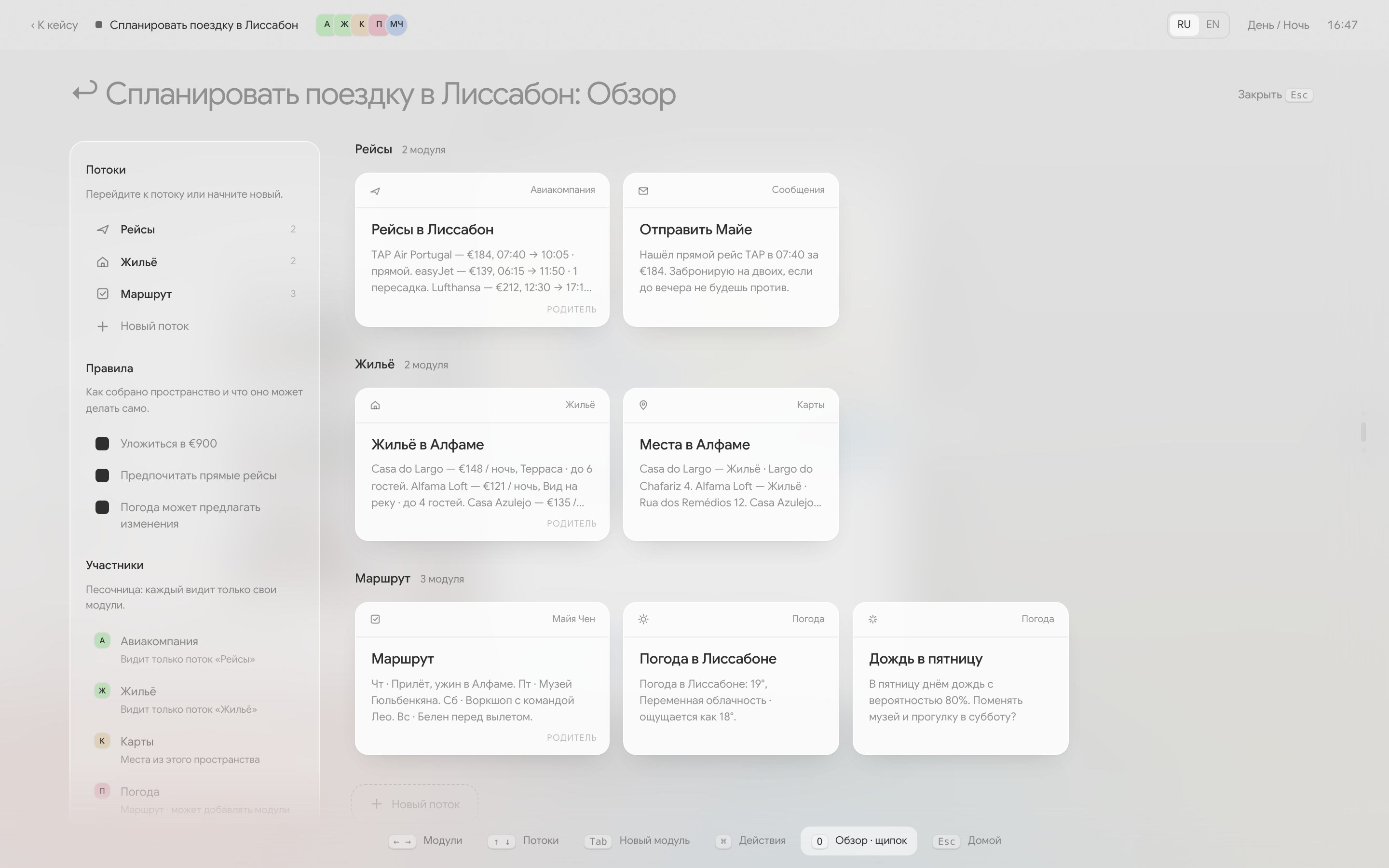The height and width of the screenshot is (868, 1389).
Task: Click the return arrow icon beside the Обзор title
Action: tap(85, 92)
